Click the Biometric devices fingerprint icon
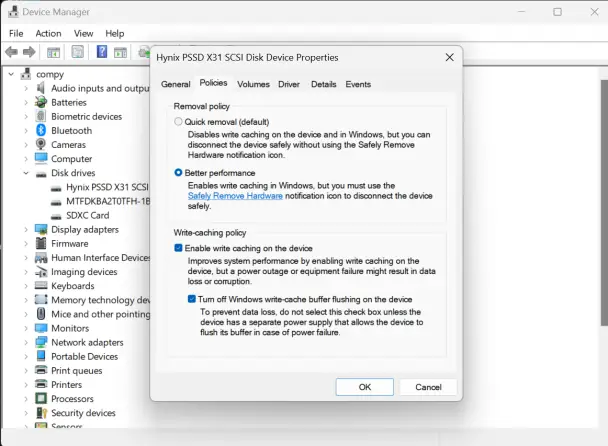Screen dimensions: 608x446 click(x=41, y=116)
